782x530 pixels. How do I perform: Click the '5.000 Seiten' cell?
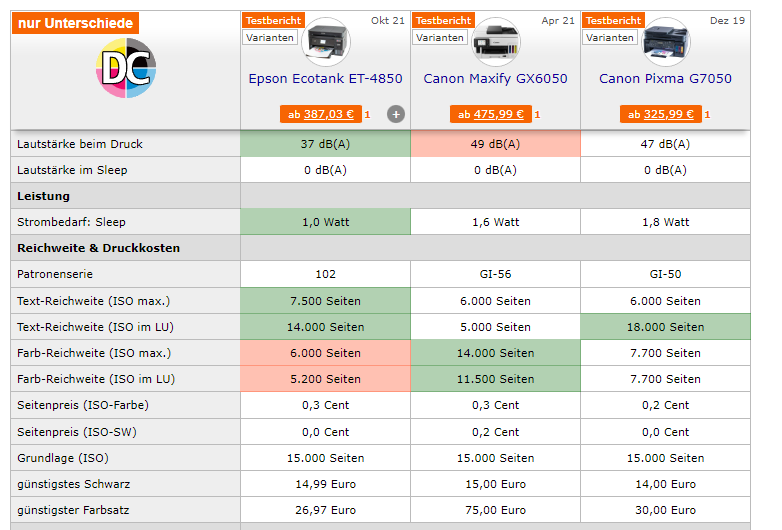(496, 327)
